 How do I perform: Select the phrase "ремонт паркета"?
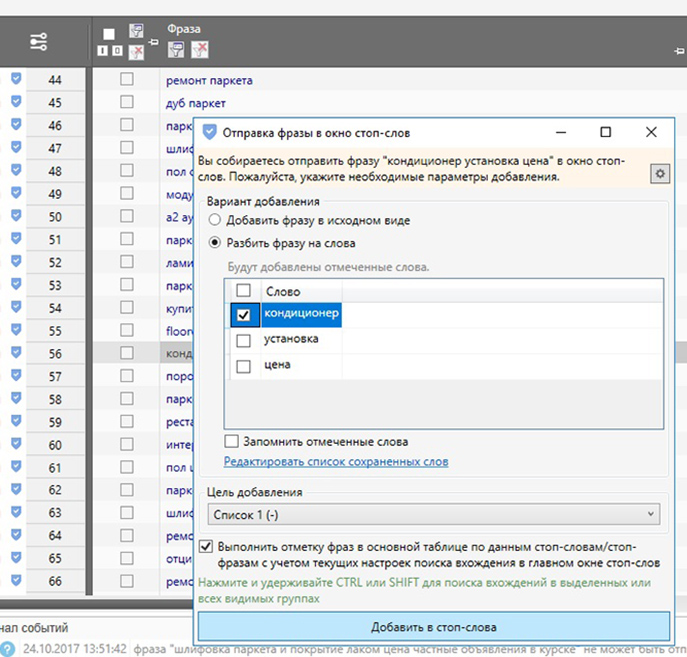(x=209, y=81)
